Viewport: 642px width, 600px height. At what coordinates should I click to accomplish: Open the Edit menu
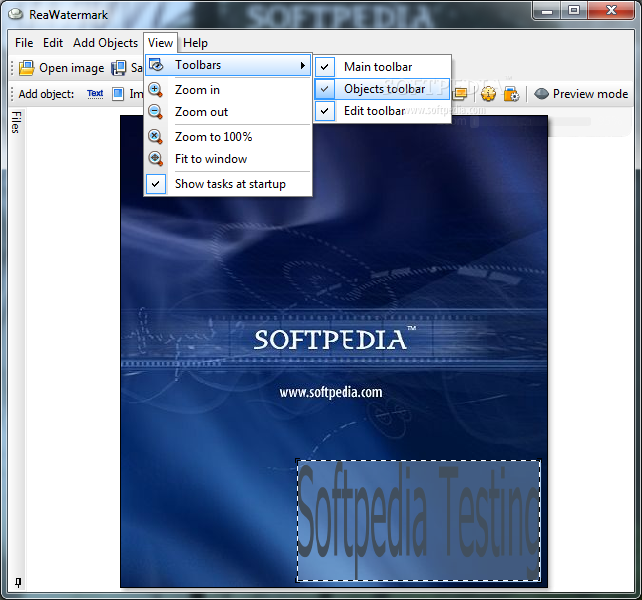tap(53, 43)
